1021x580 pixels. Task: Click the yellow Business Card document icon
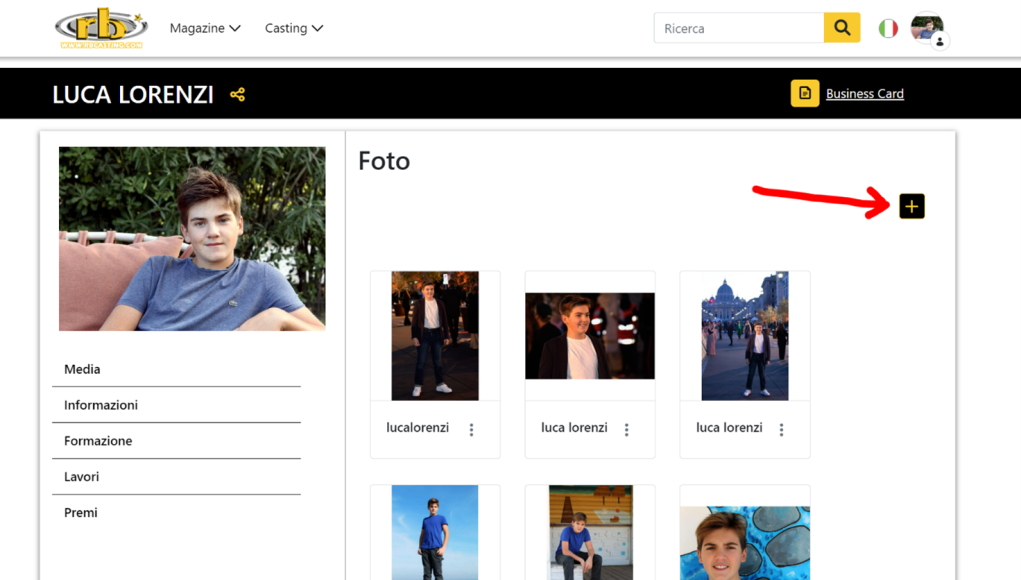coord(805,93)
